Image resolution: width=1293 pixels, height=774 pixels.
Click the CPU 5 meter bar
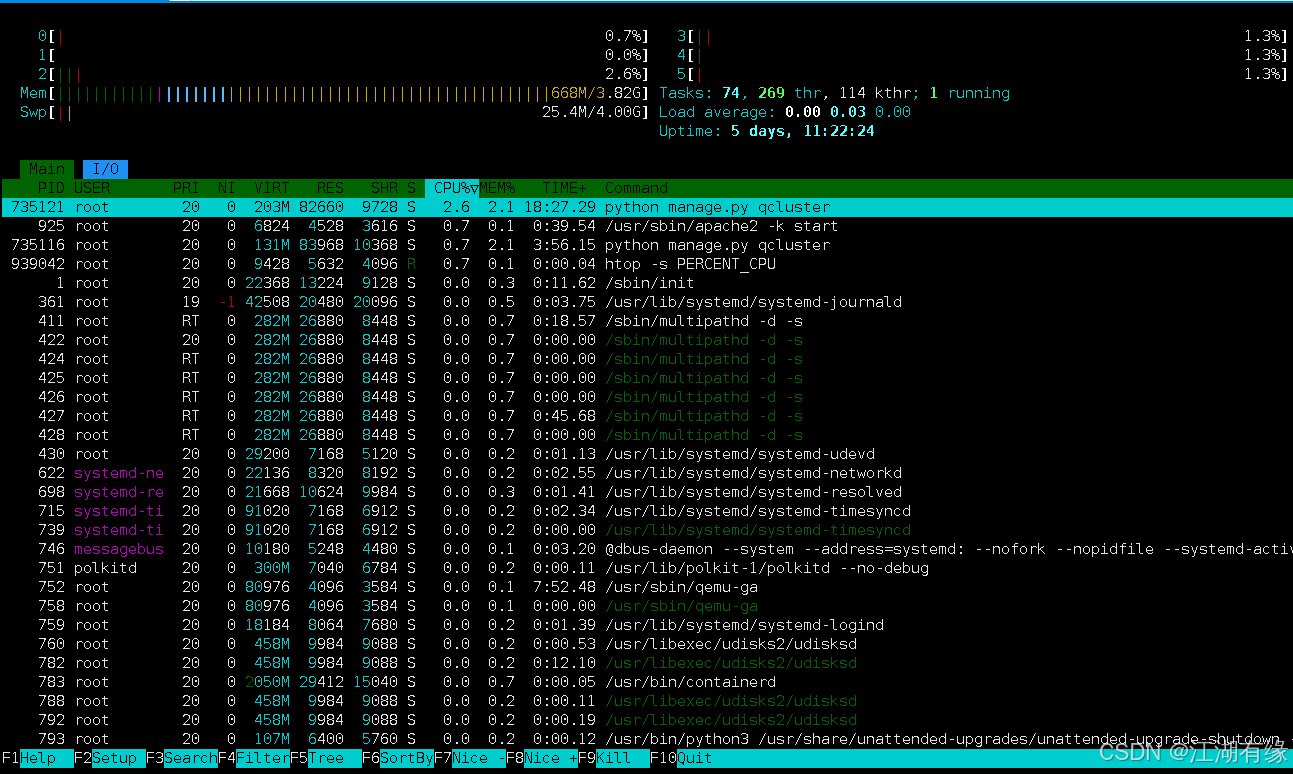point(982,74)
